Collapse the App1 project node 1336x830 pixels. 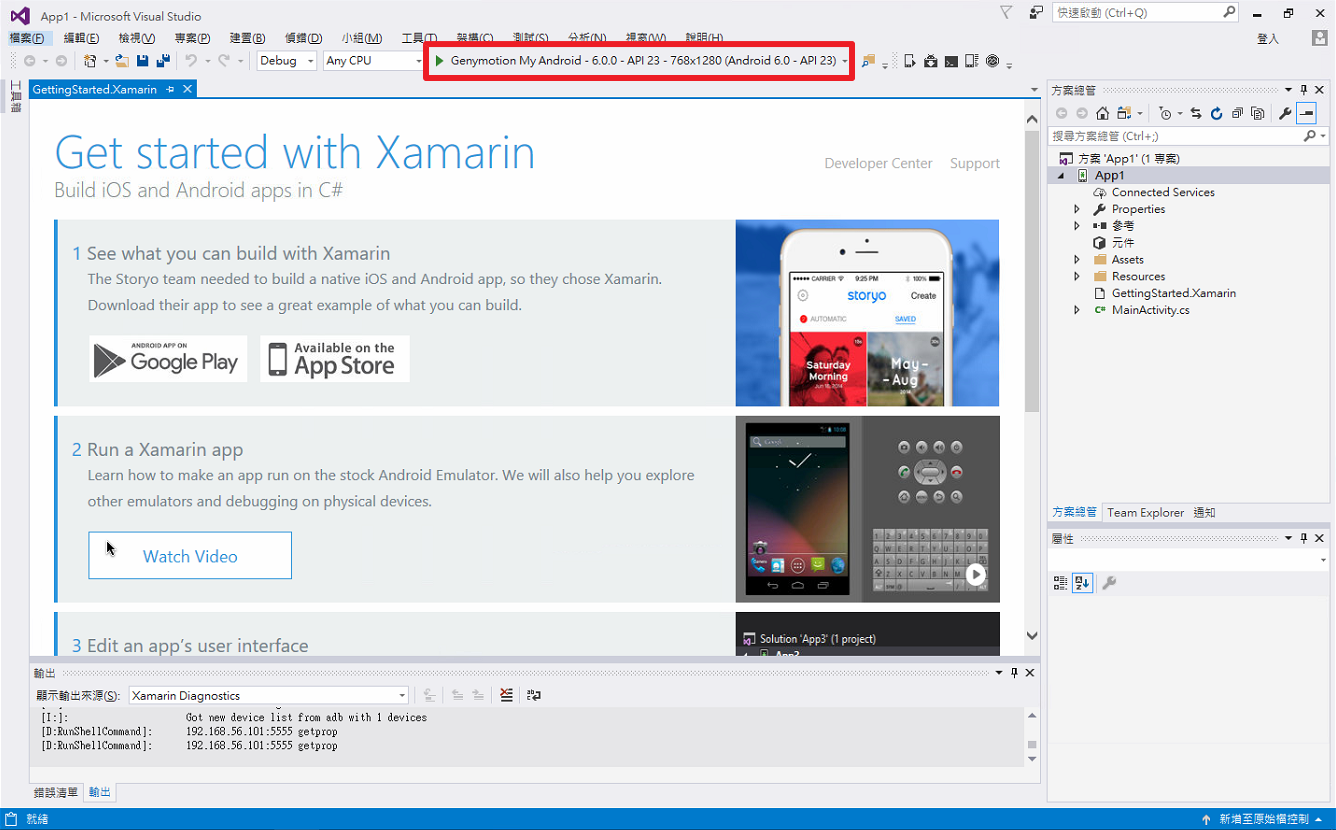(1062, 176)
